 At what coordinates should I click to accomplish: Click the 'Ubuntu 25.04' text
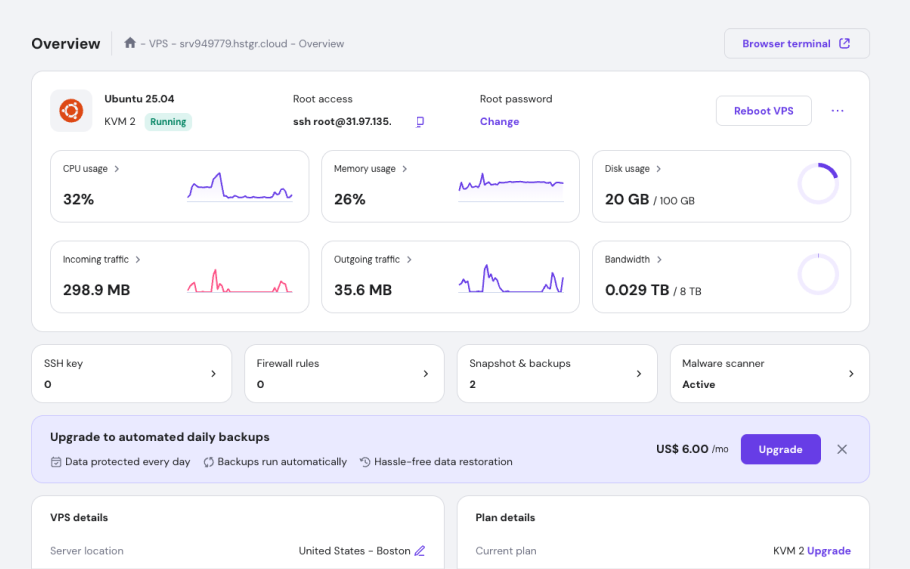click(139, 99)
